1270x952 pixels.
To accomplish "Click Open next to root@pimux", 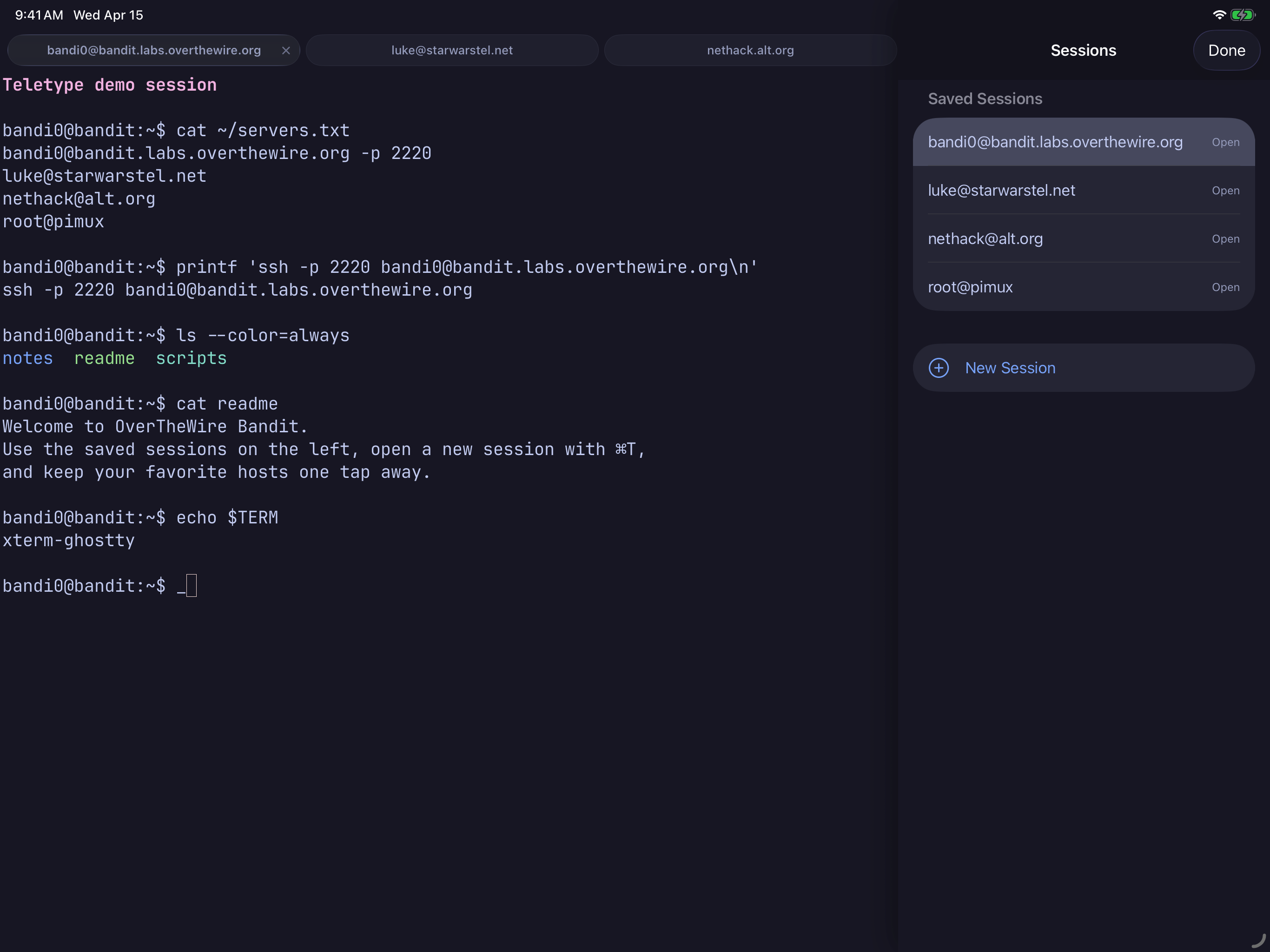I will pos(1225,287).
